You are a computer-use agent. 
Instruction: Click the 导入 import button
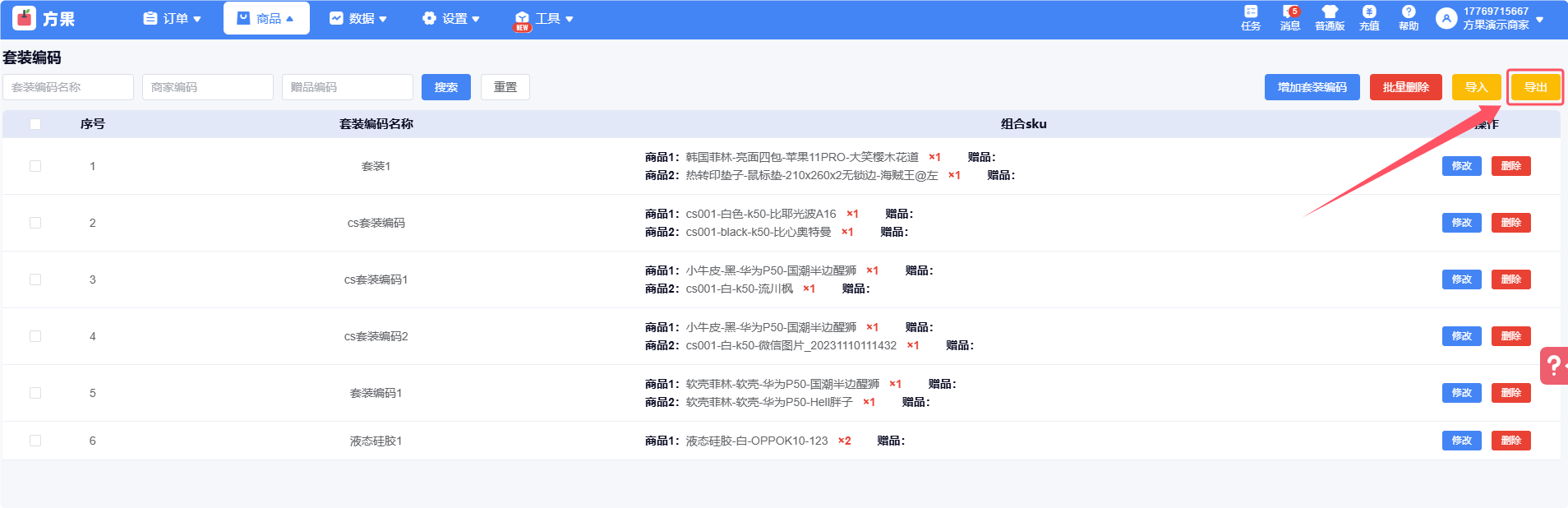point(1477,87)
